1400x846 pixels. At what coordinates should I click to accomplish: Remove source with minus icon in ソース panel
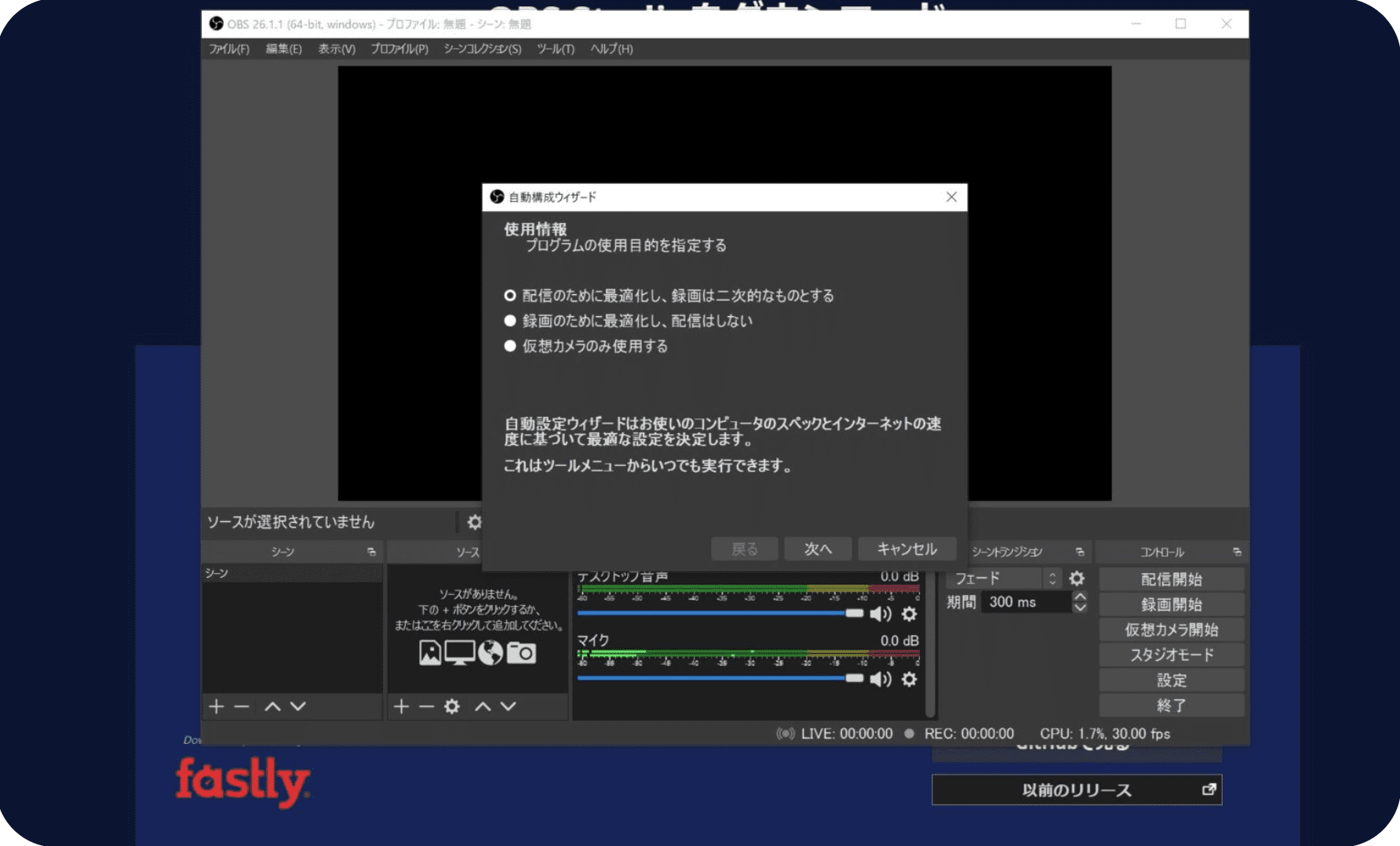426,706
